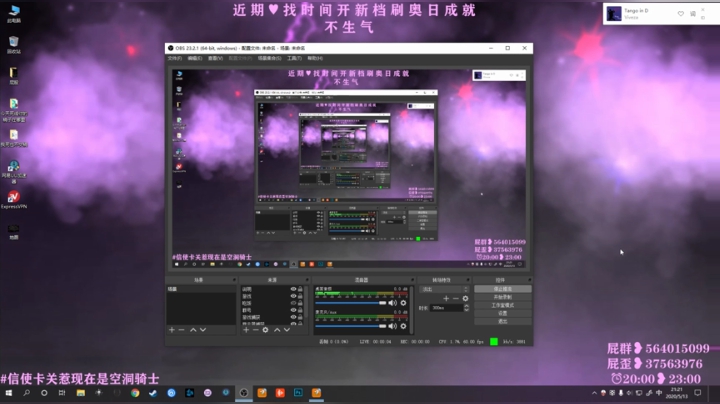
Task: Select the scene entry in the Scenes list
Action: point(201,289)
